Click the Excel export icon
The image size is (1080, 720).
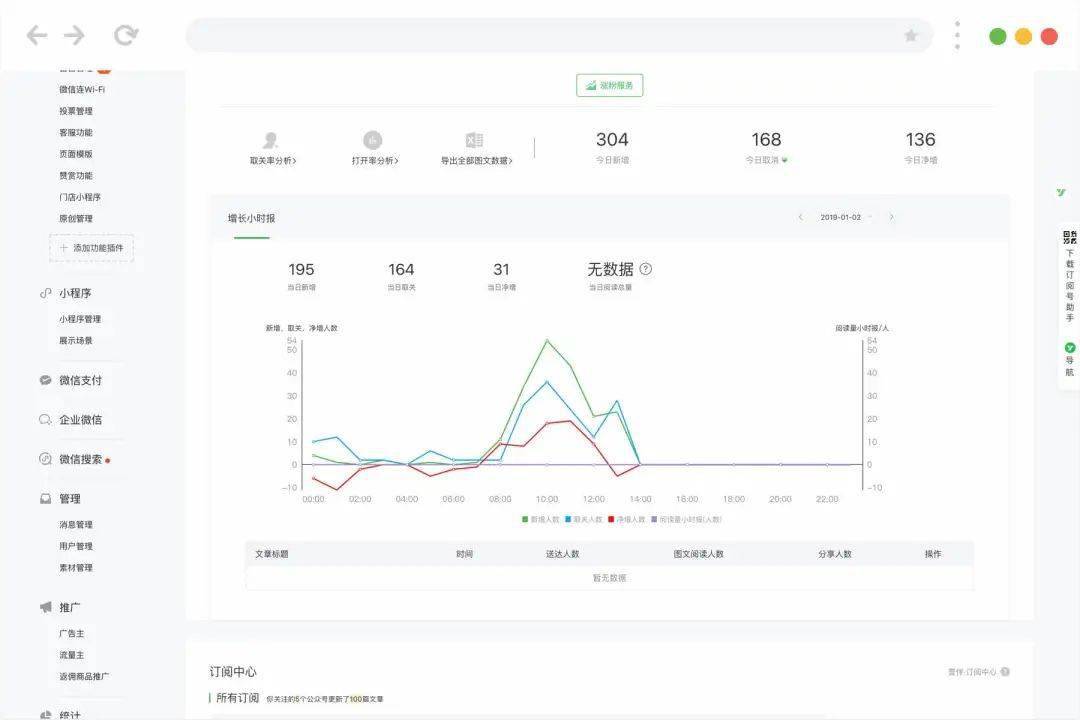(x=475, y=140)
